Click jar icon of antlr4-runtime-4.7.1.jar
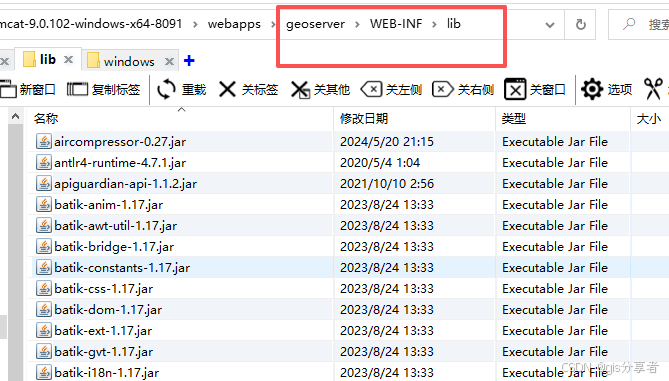 (44, 162)
